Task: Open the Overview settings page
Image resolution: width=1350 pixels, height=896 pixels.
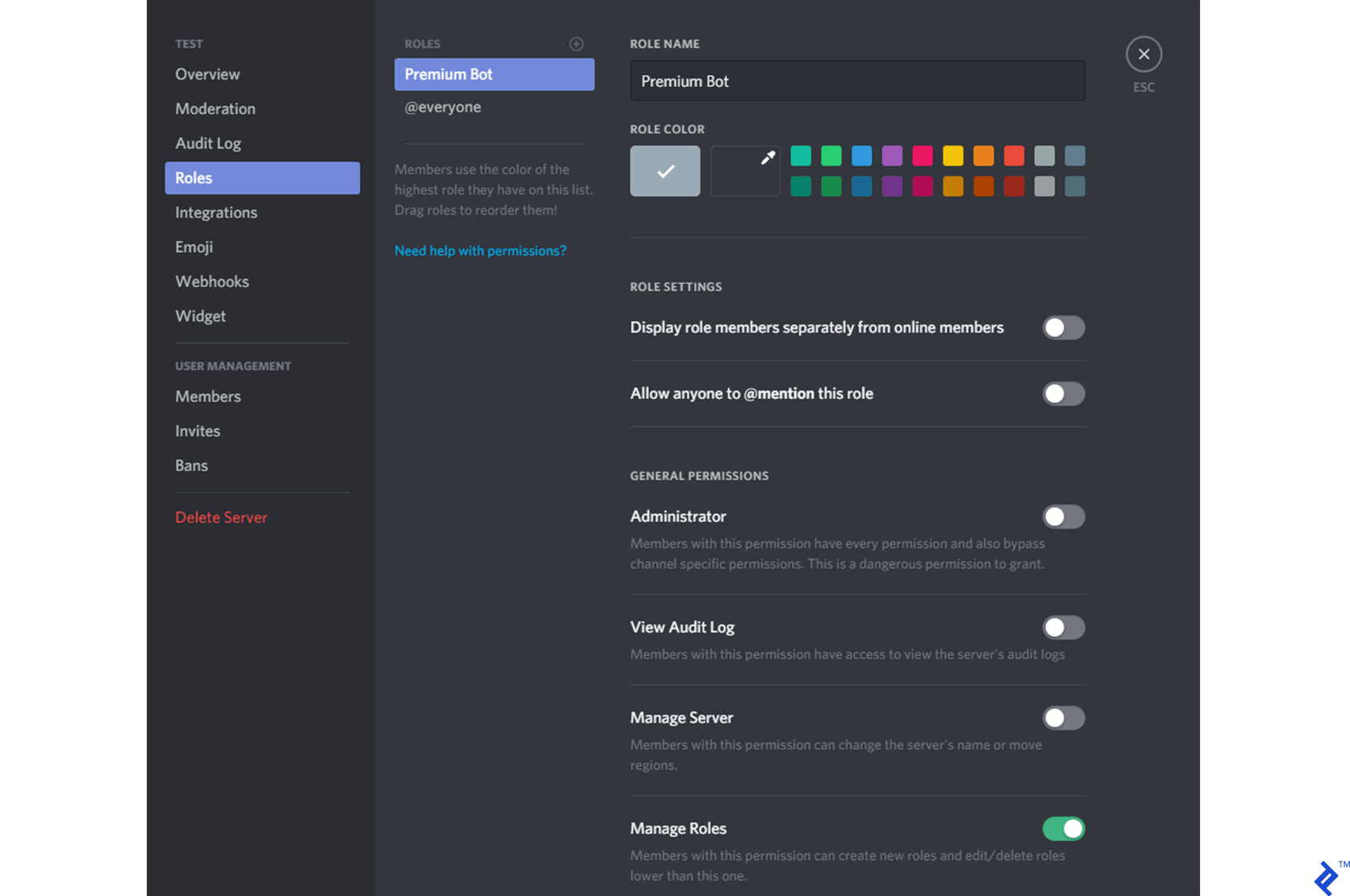Action: [x=207, y=74]
